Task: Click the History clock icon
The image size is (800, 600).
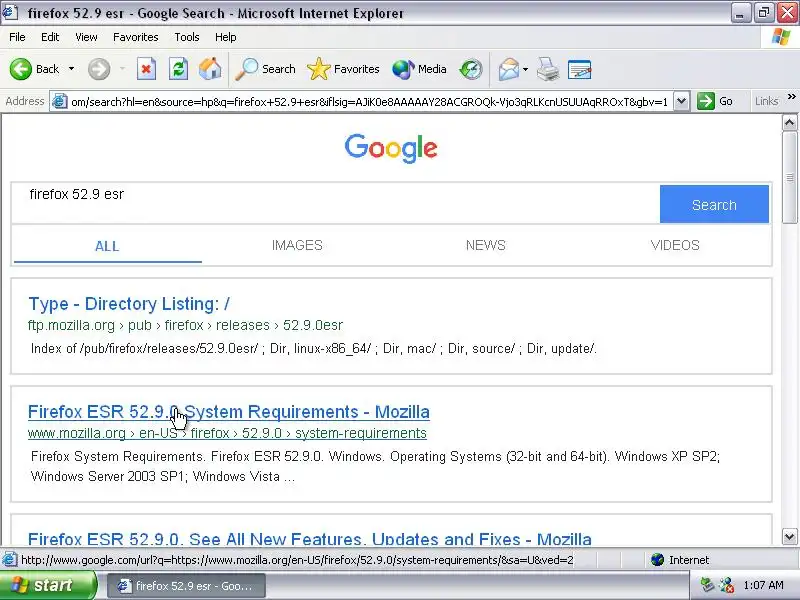Action: [x=470, y=69]
